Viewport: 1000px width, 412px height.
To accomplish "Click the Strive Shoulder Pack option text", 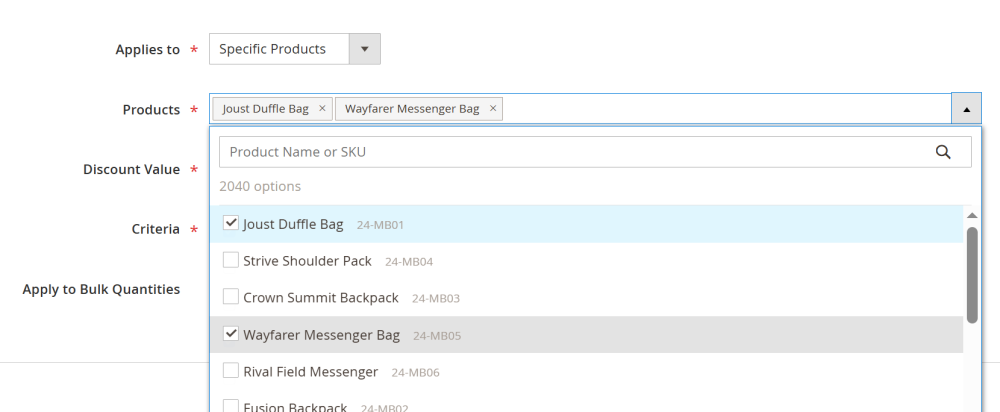I will (307, 261).
